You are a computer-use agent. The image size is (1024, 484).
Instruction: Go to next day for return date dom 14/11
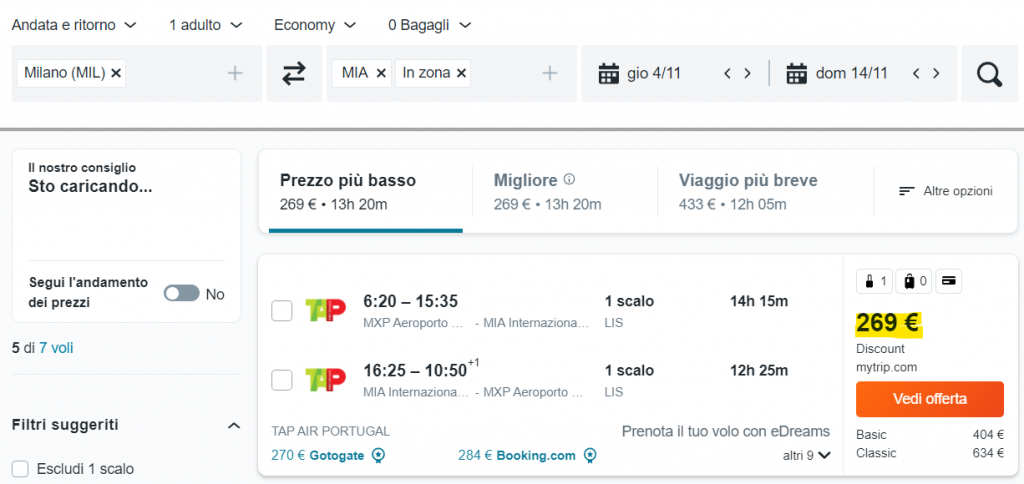point(936,73)
